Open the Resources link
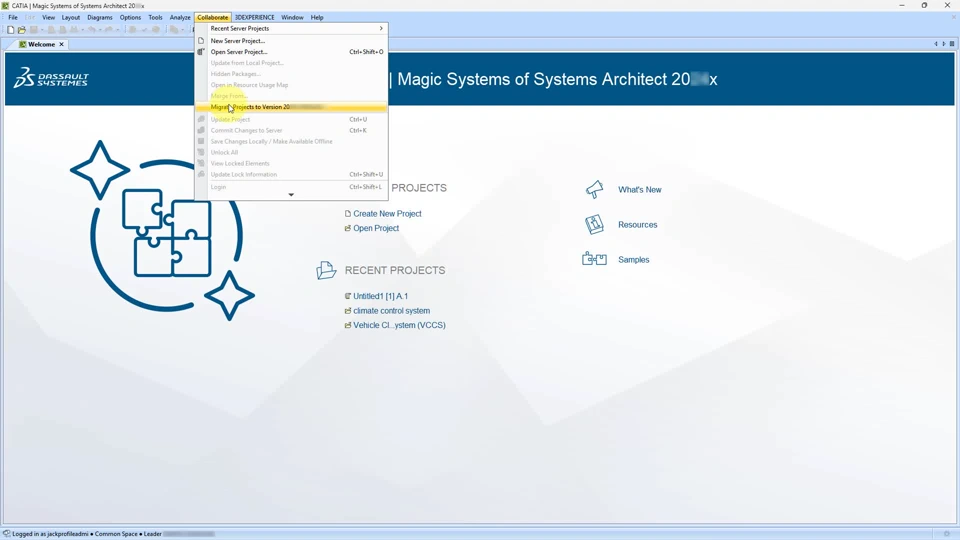 (x=637, y=225)
